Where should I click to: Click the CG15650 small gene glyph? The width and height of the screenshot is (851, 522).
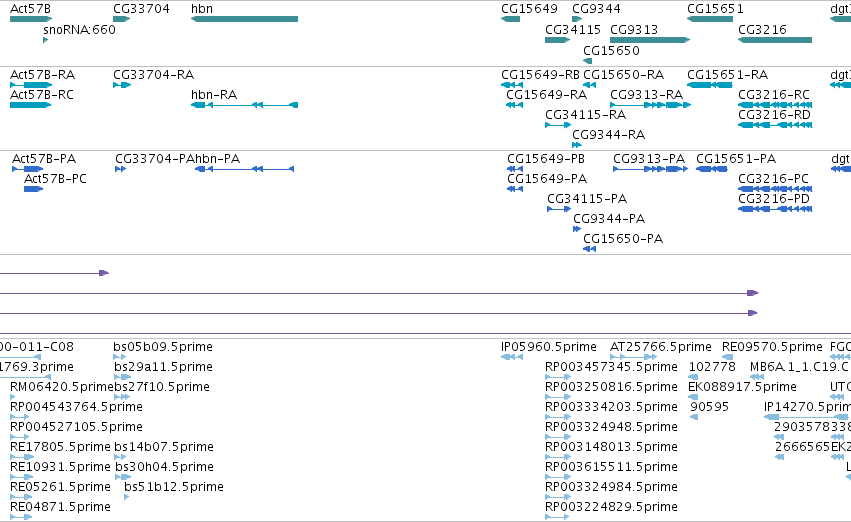tap(587, 61)
